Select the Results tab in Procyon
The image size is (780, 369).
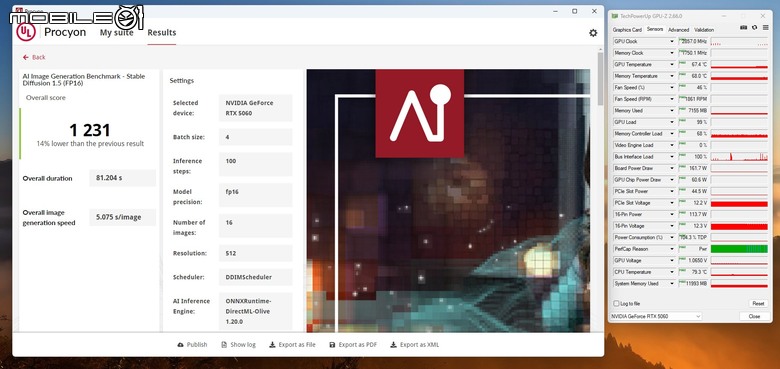[x=162, y=33]
